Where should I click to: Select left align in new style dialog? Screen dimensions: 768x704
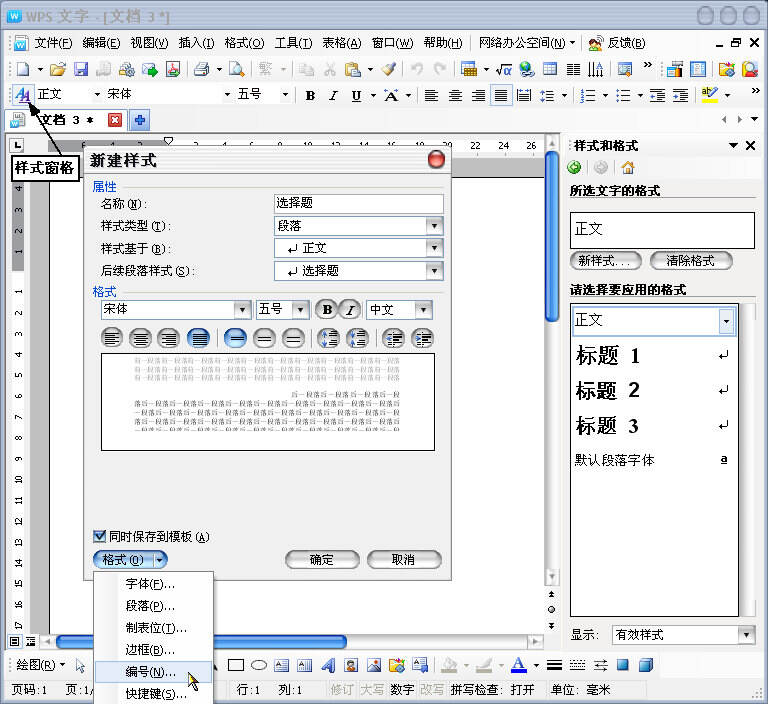tap(112, 338)
